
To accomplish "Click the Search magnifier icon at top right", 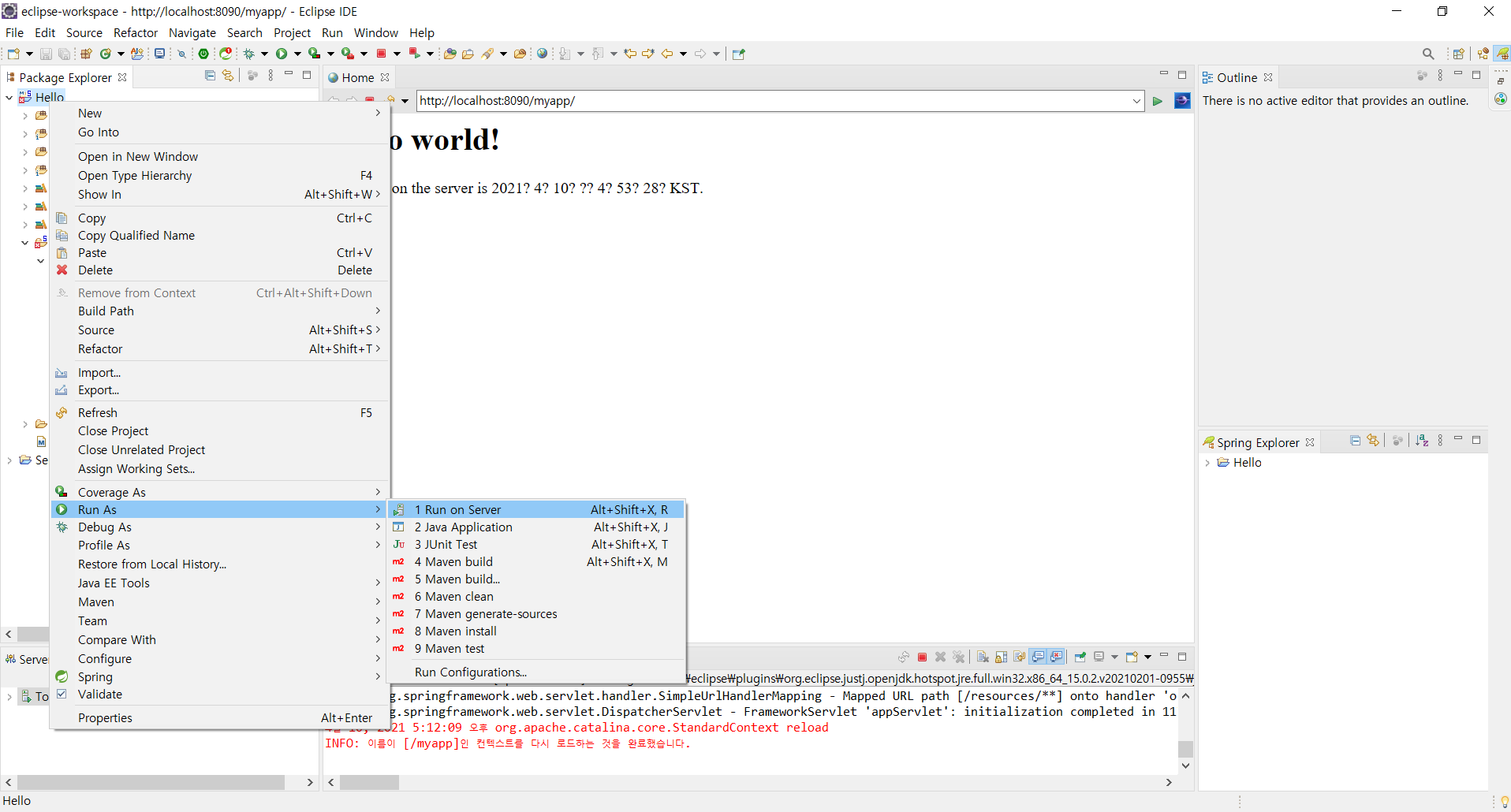I will (1428, 54).
